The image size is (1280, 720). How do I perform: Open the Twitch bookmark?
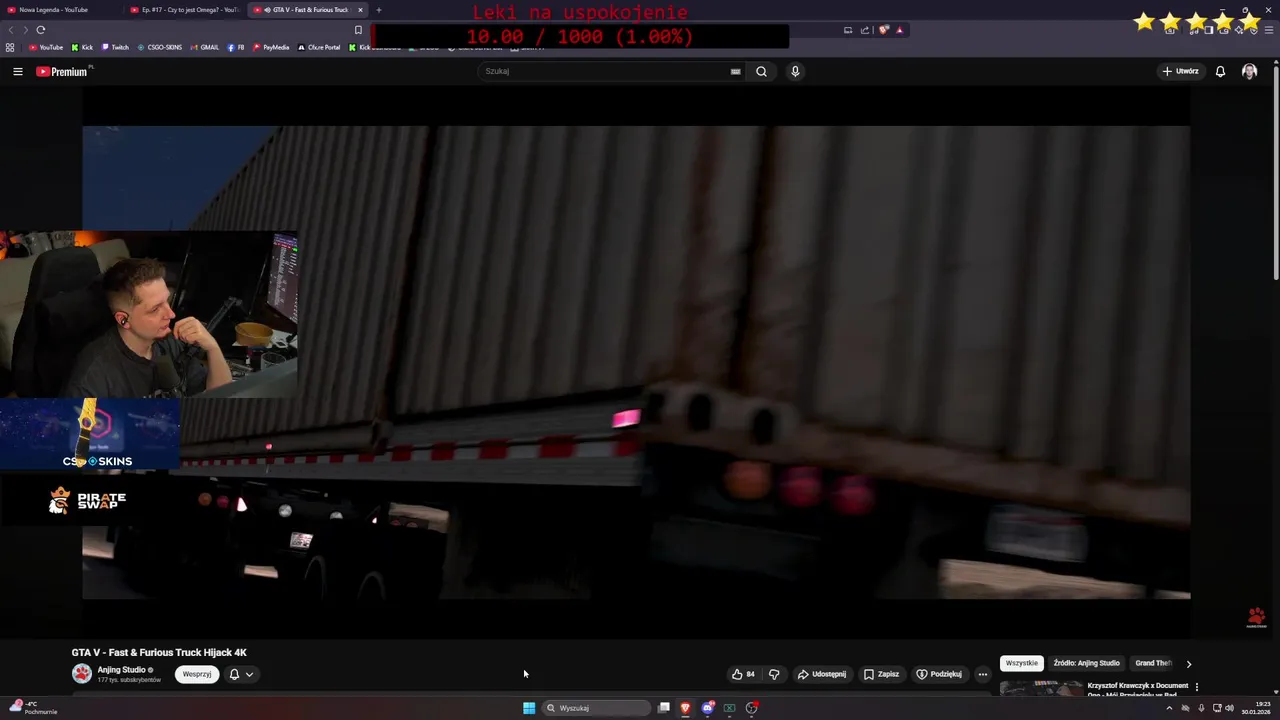(x=115, y=47)
